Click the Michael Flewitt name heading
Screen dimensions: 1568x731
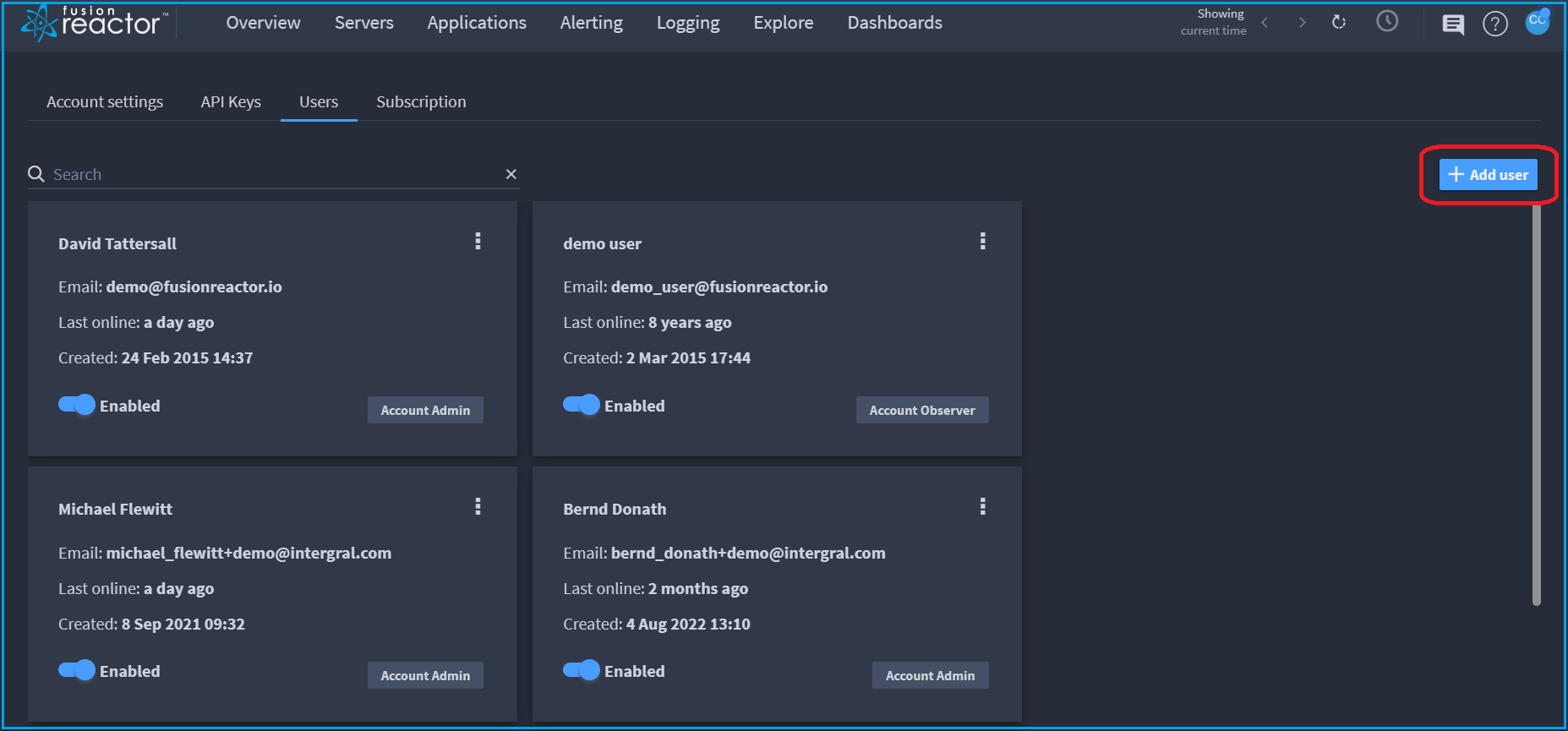pos(115,509)
